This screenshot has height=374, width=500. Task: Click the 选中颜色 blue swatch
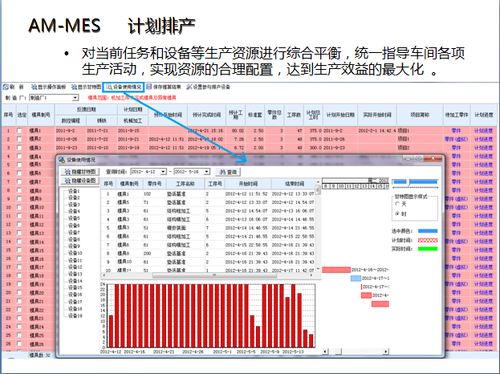coord(428,231)
